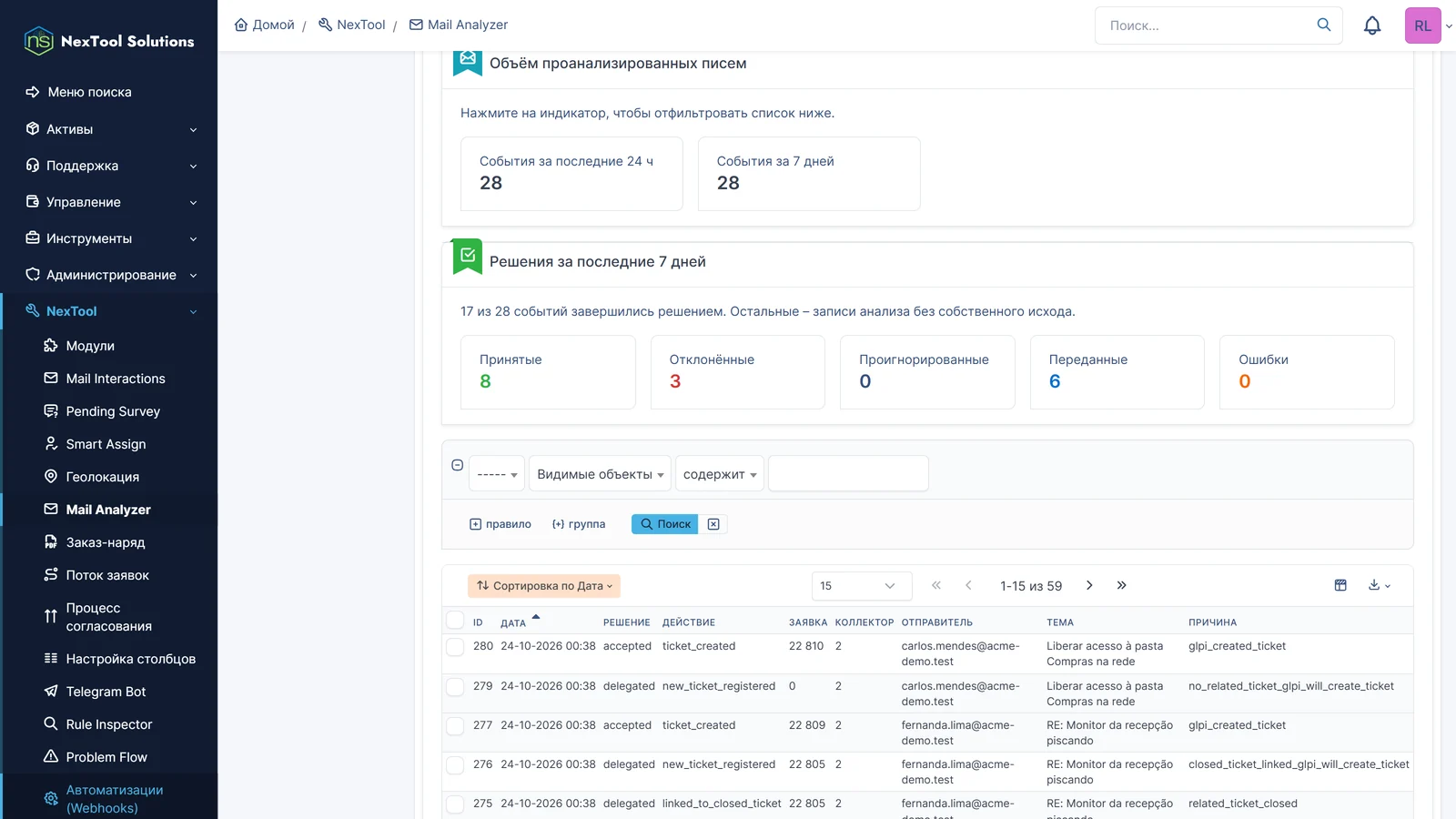Expand the Активы sidebar menu

(110, 129)
